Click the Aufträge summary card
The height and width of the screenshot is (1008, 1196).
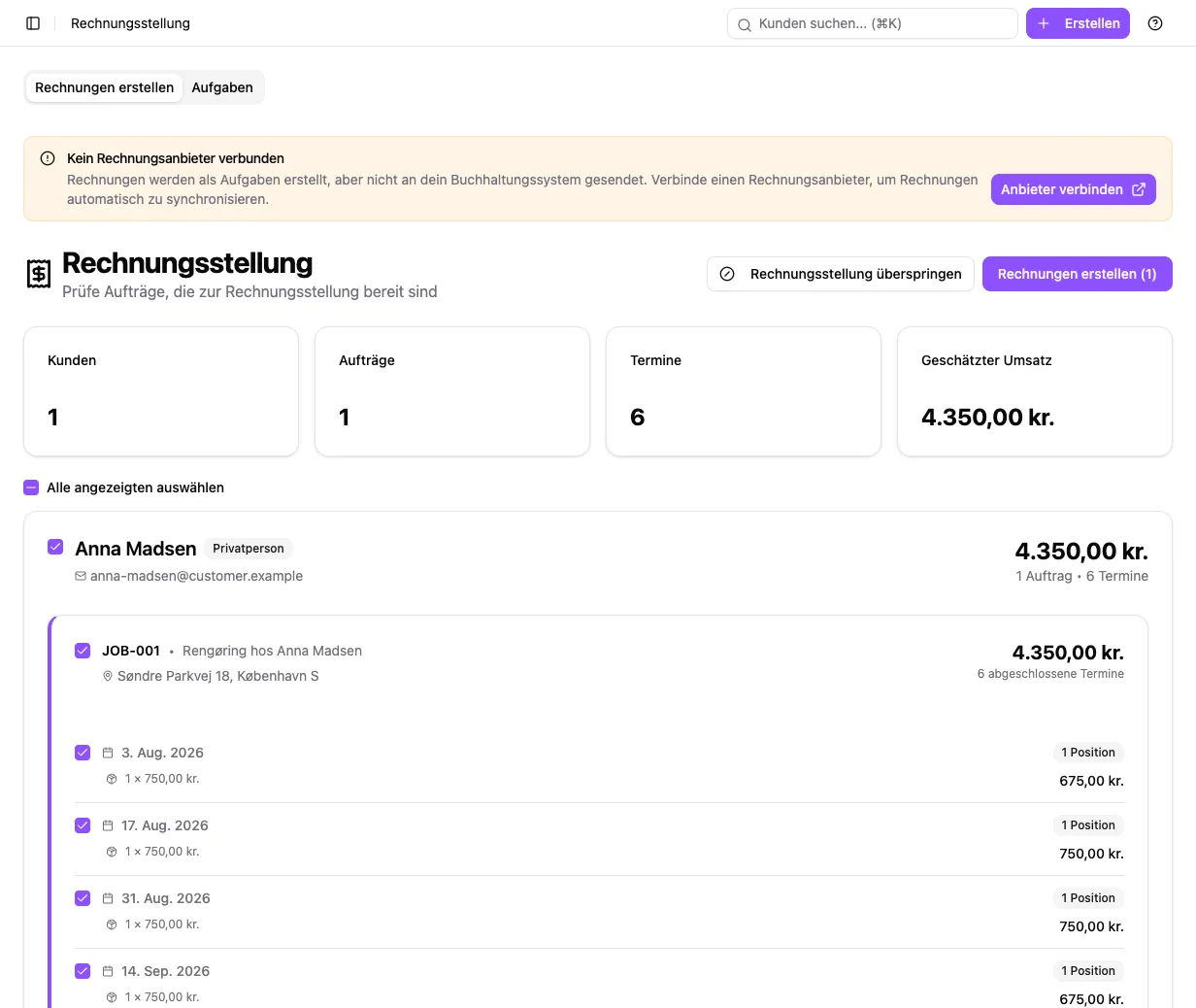(452, 391)
